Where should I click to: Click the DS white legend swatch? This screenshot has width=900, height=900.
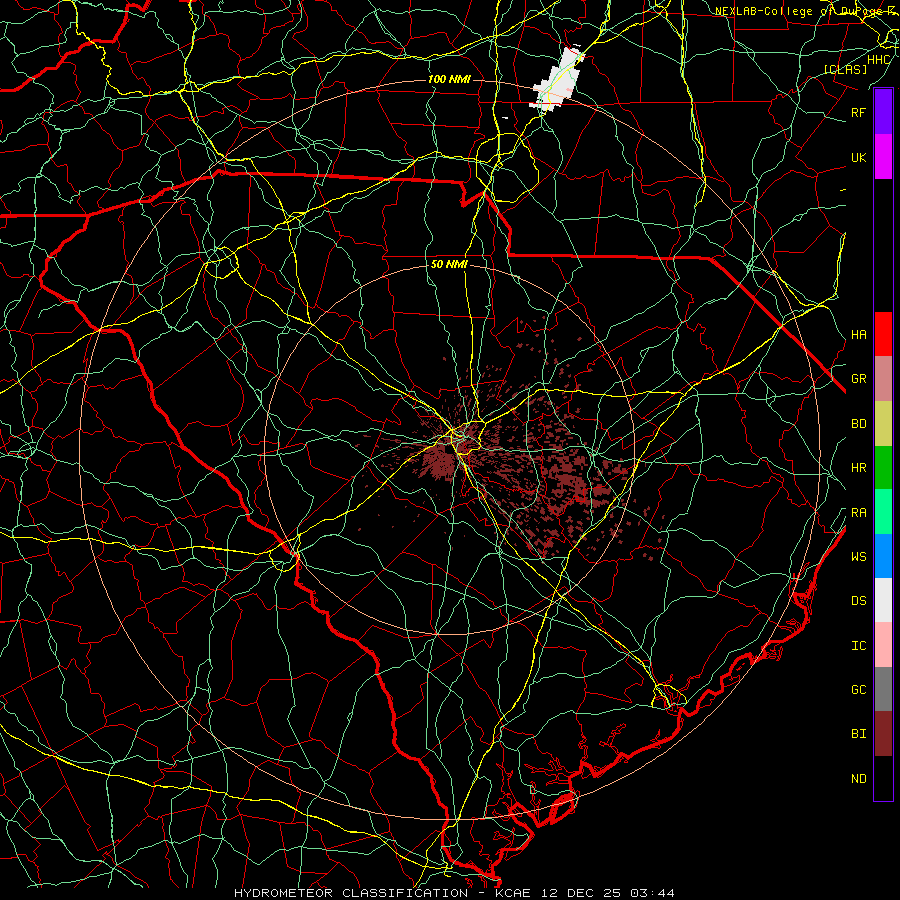[x=883, y=600]
